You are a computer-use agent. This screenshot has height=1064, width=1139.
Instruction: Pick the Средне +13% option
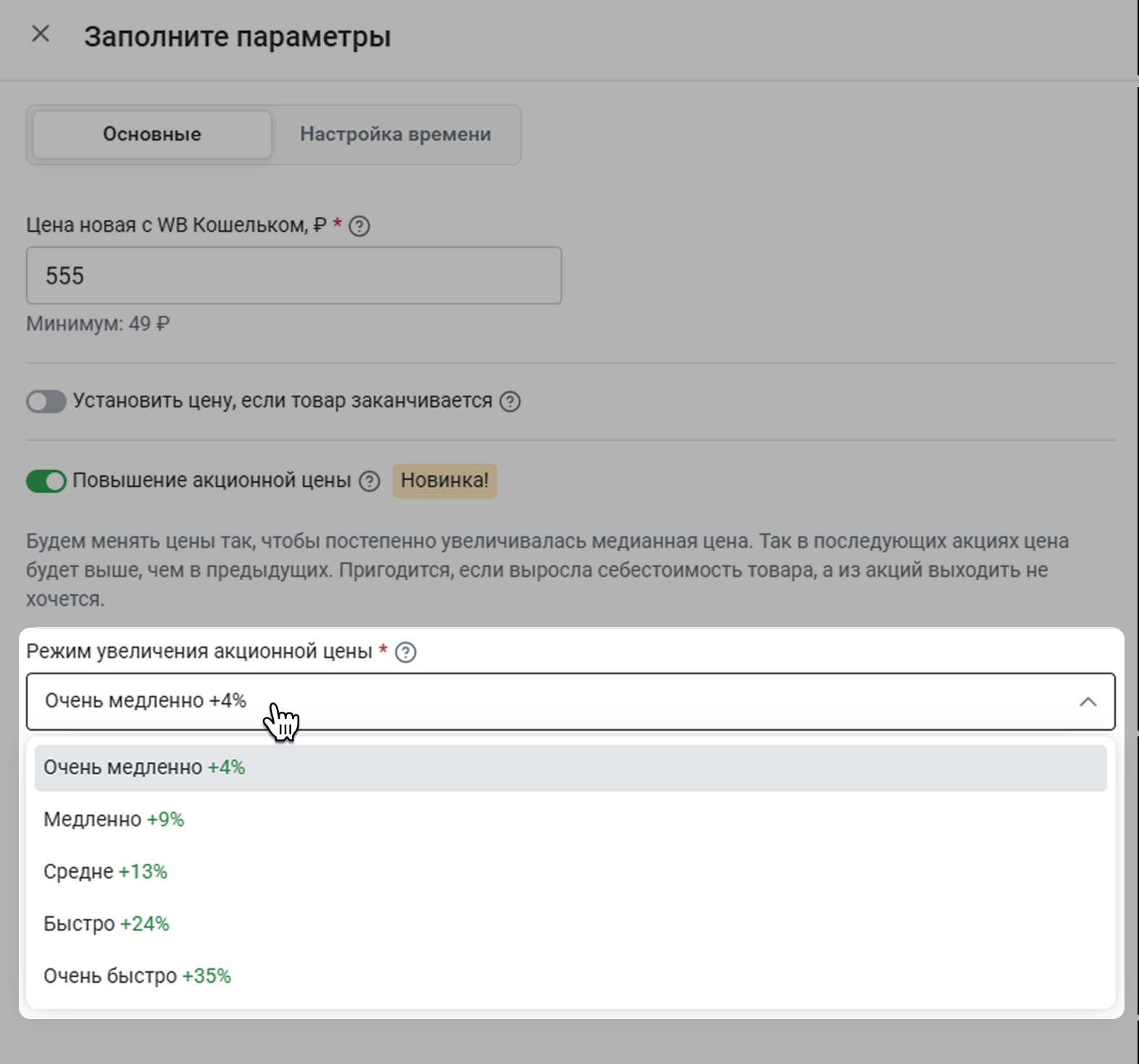tap(105, 872)
